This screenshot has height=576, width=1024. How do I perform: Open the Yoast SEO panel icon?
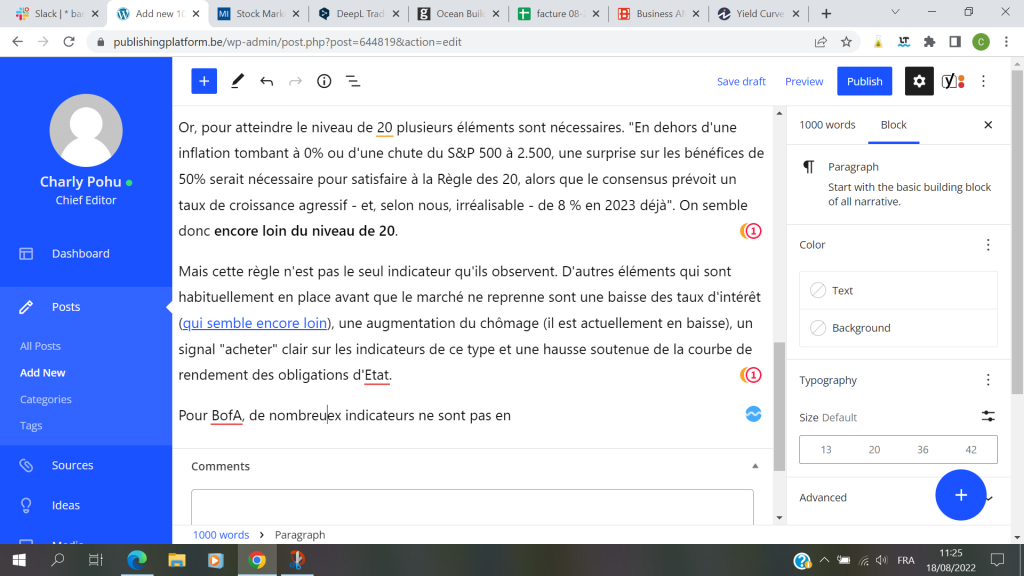(953, 81)
